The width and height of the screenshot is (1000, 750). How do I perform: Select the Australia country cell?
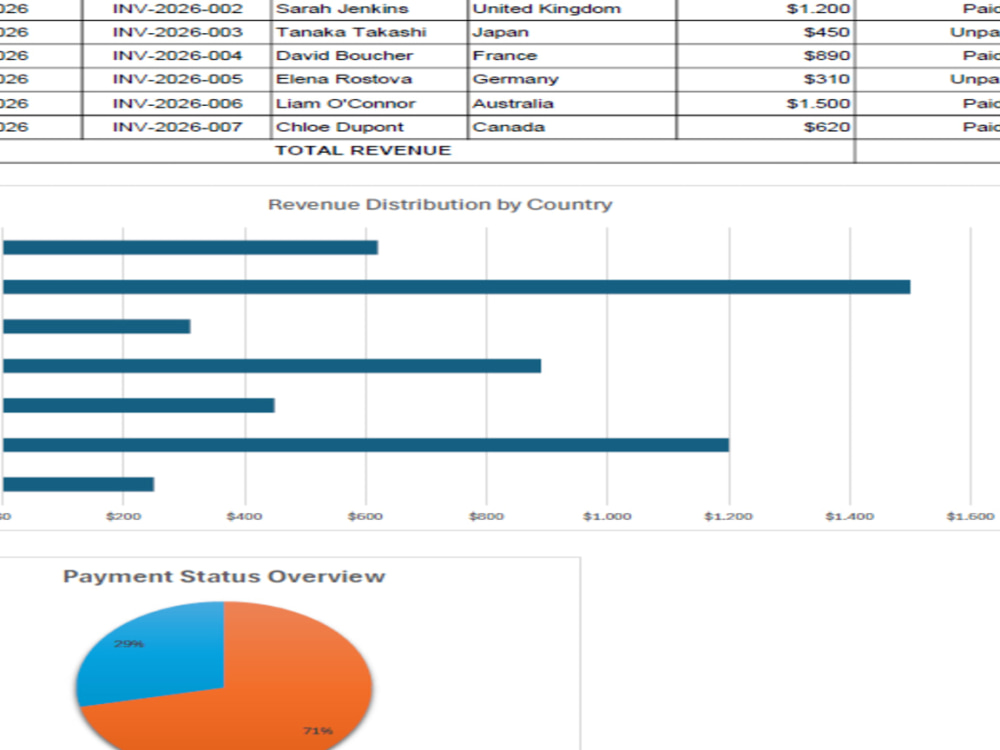[x=571, y=103]
